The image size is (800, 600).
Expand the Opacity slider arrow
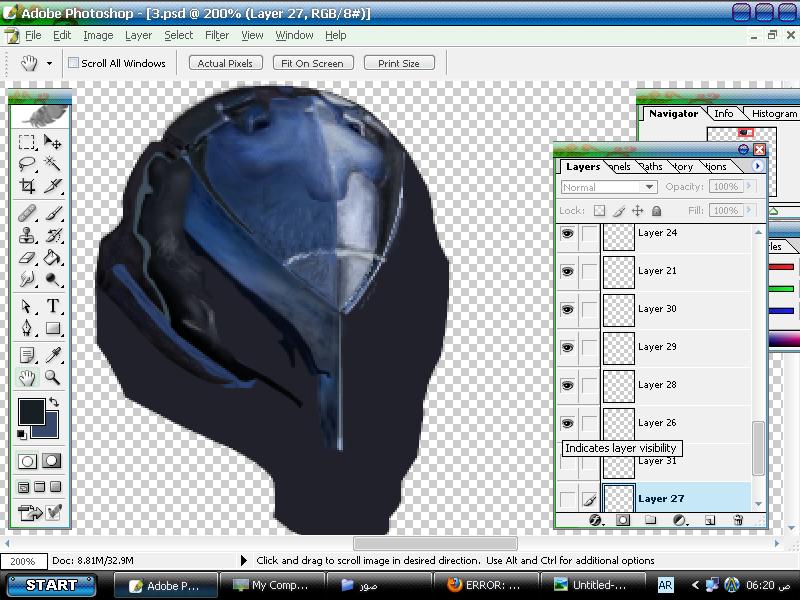[x=750, y=187]
